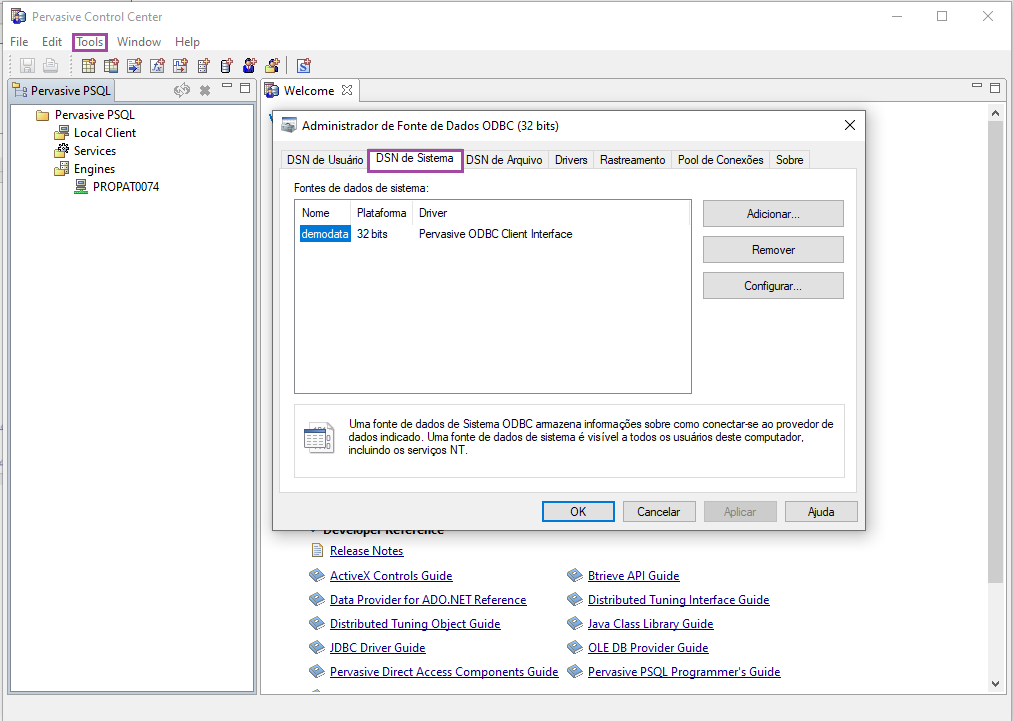Click the Save toolbar icon

pyautogui.click(x=27, y=65)
